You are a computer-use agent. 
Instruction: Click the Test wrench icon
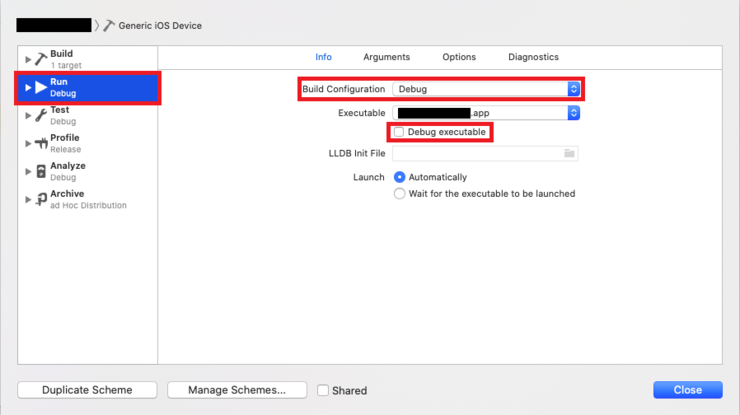[x=41, y=115]
